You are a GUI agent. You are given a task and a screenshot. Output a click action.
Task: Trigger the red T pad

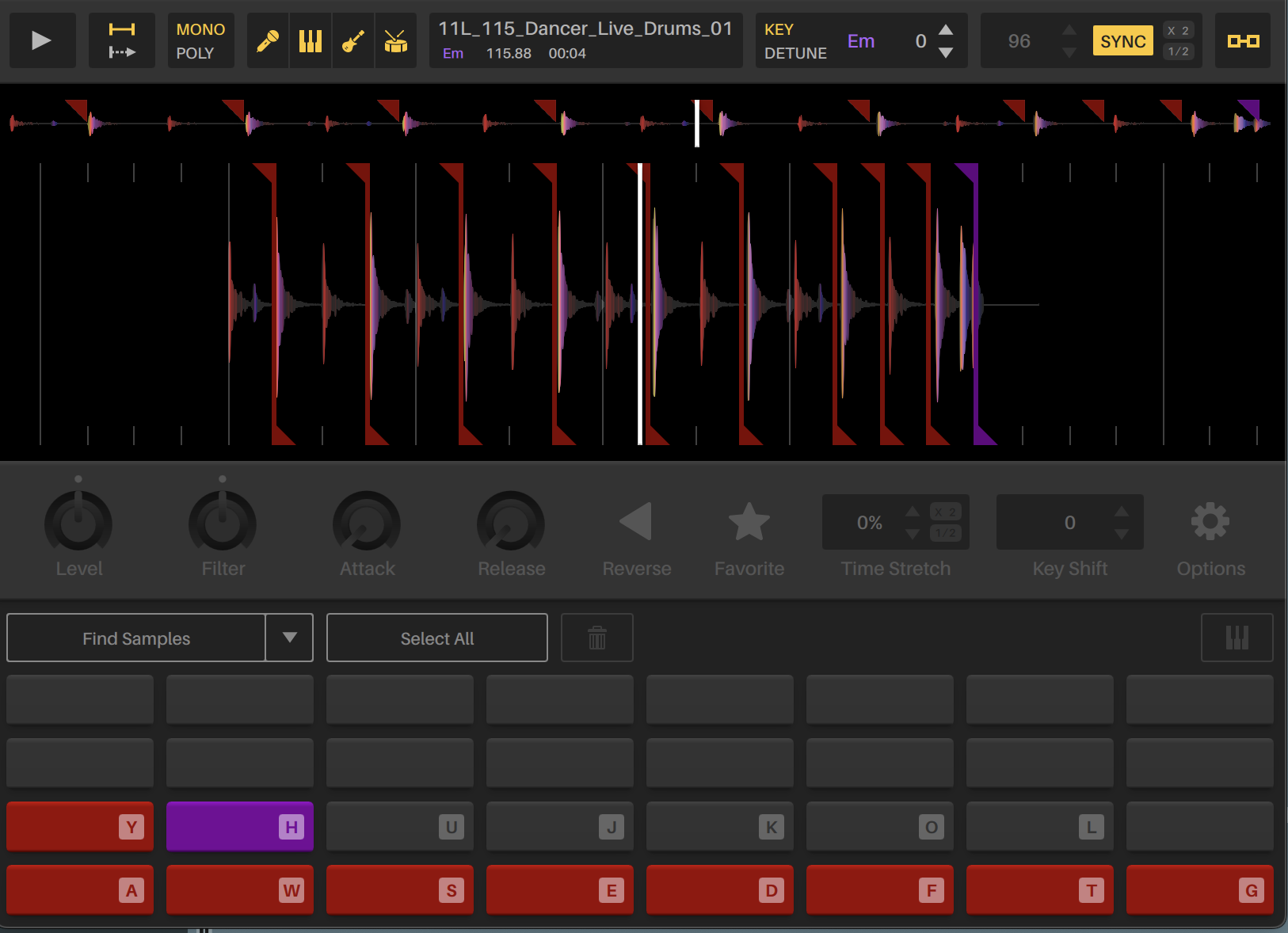pos(1040,890)
